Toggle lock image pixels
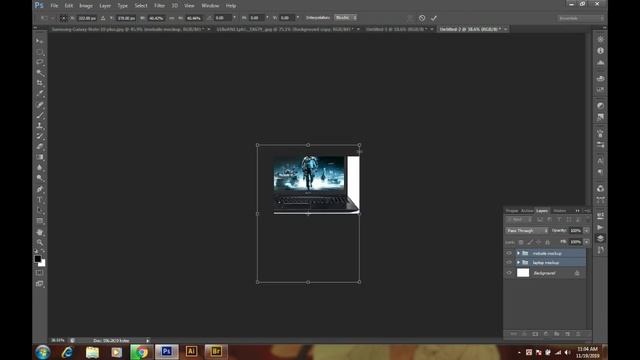Viewport: 640px width, 360px height. click(x=530, y=242)
